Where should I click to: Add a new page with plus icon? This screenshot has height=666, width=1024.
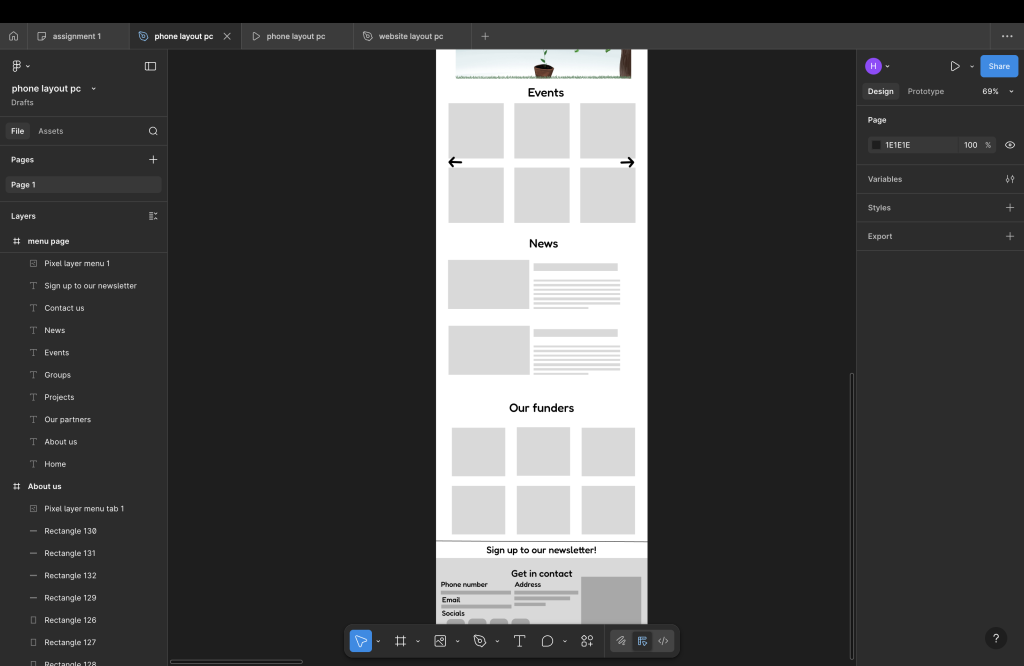coord(153,159)
